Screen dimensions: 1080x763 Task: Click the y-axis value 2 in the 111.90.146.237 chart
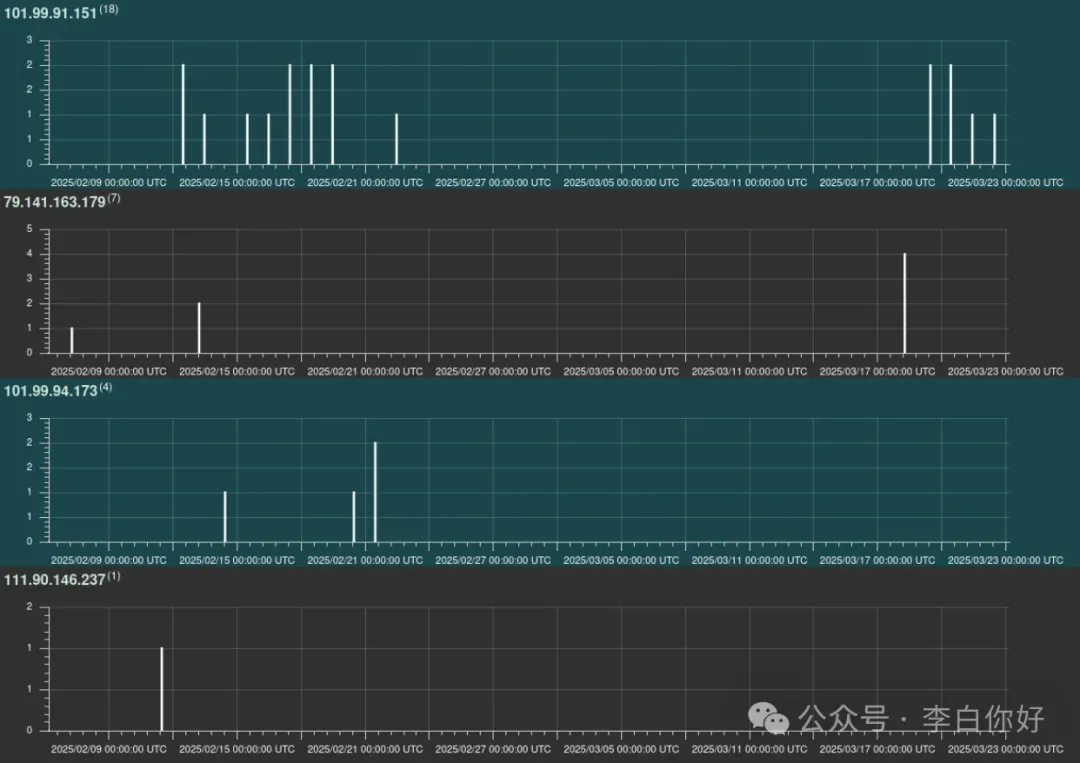pos(29,606)
